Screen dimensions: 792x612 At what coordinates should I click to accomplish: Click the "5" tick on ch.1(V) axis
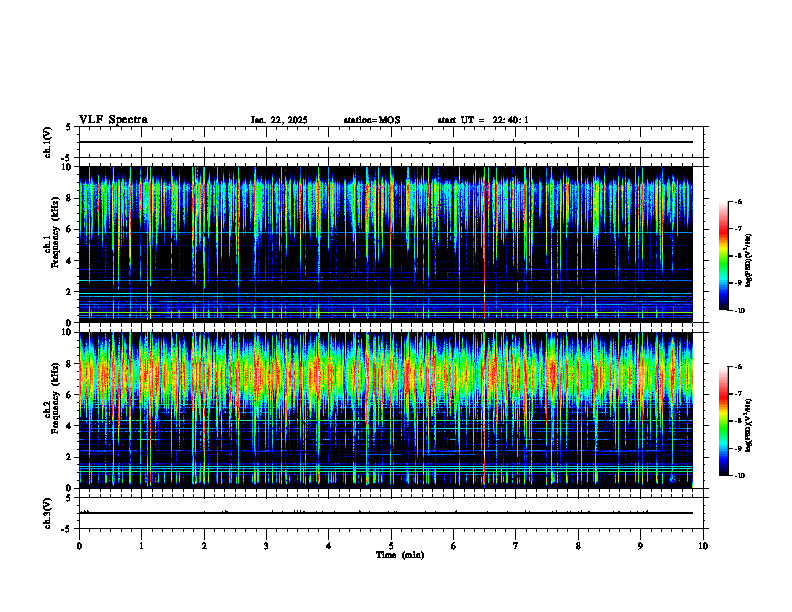click(x=69, y=127)
